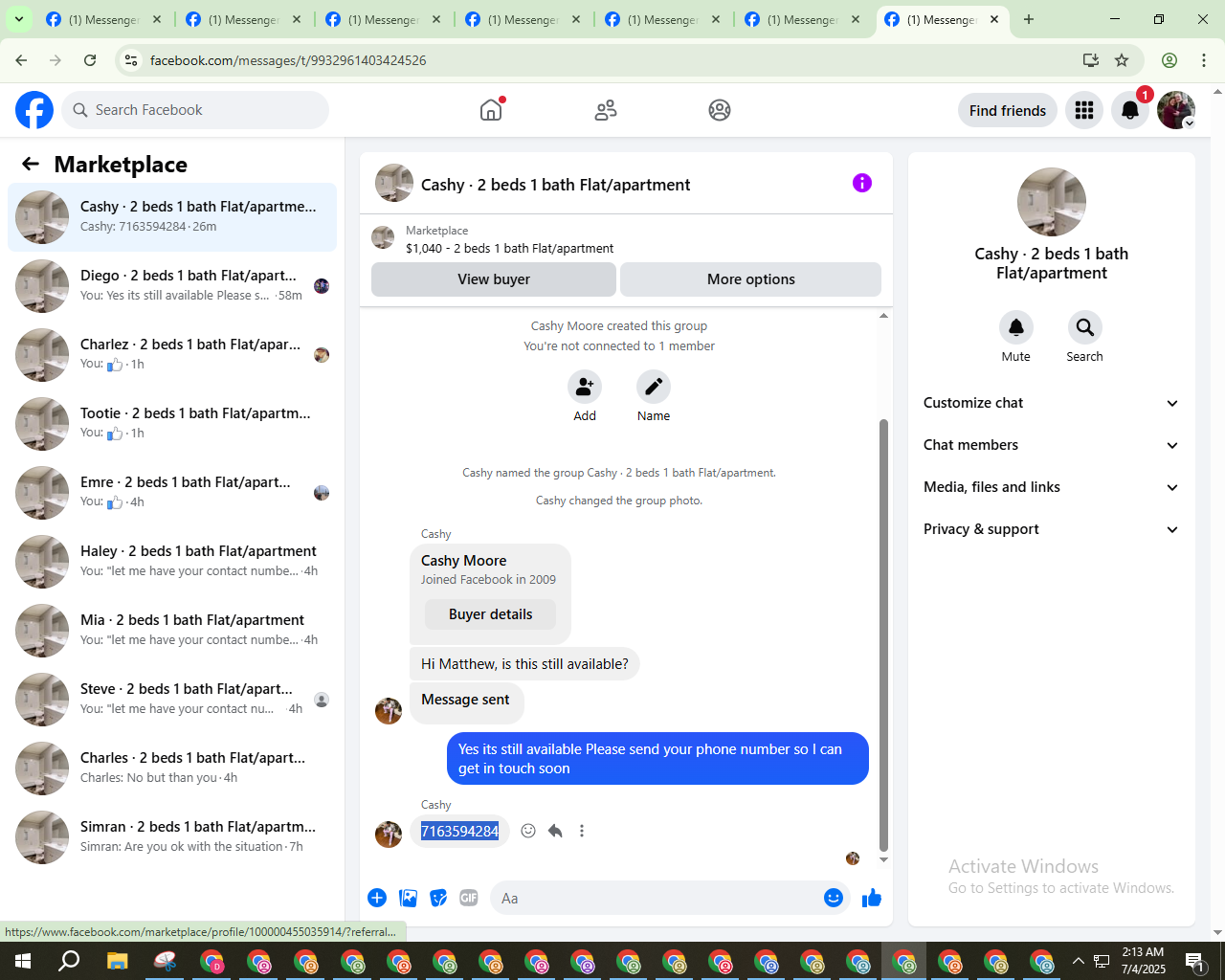Open Windows taskbar search
This screenshot has width=1225, height=980.
[x=69, y=961]
